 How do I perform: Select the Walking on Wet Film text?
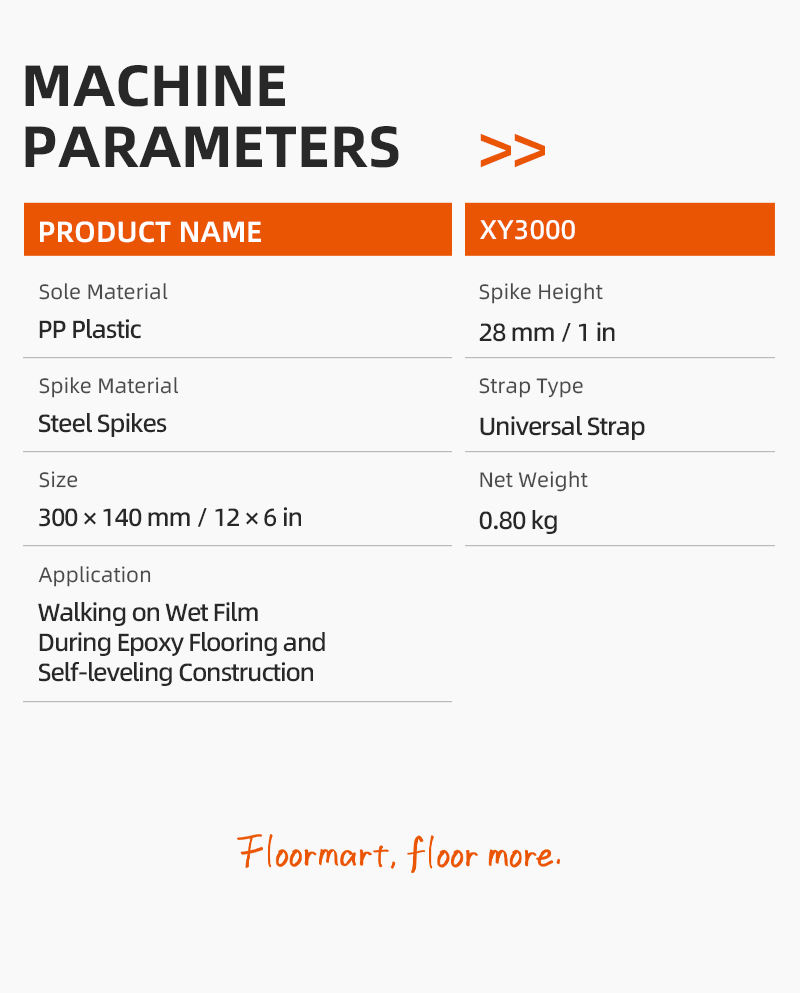tap(148, 612)
